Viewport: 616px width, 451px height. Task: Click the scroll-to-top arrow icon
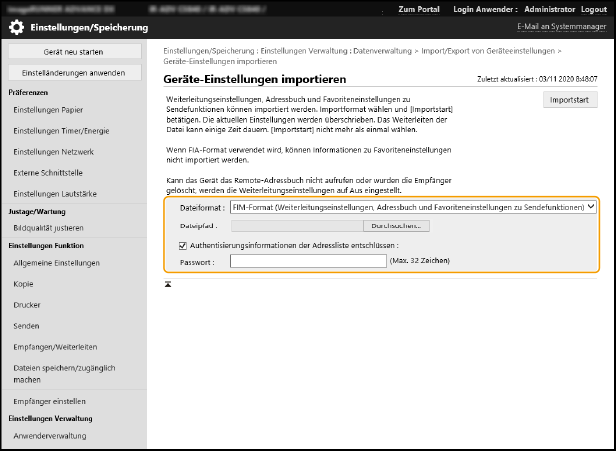tap(168, 284)
